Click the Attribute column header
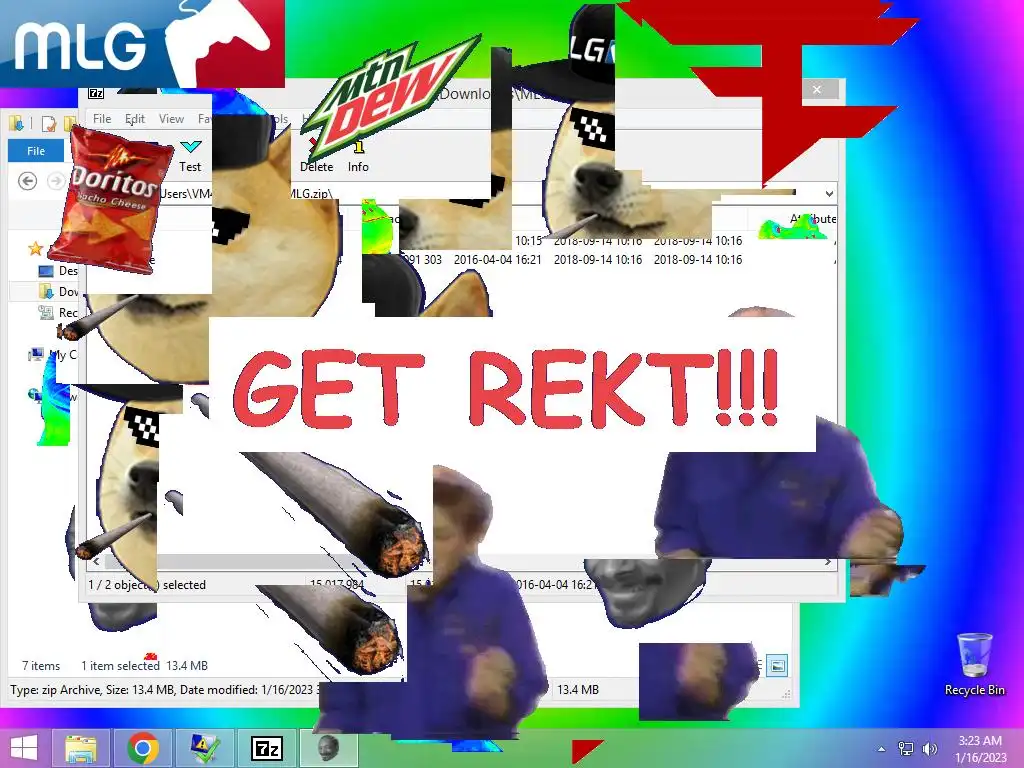 coord(812,219)
